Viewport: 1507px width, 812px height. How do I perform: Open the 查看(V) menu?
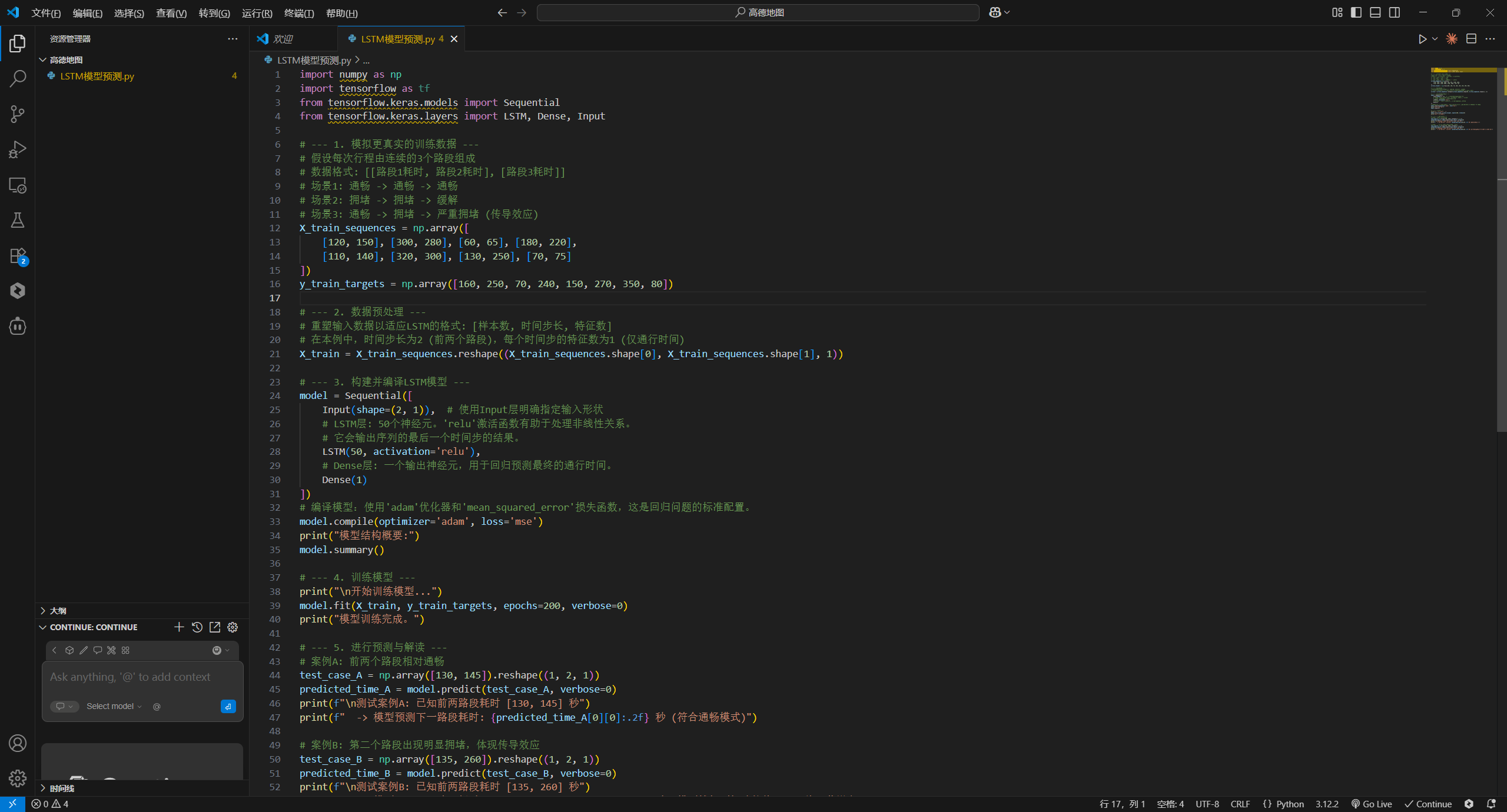(x=171, y=13)
